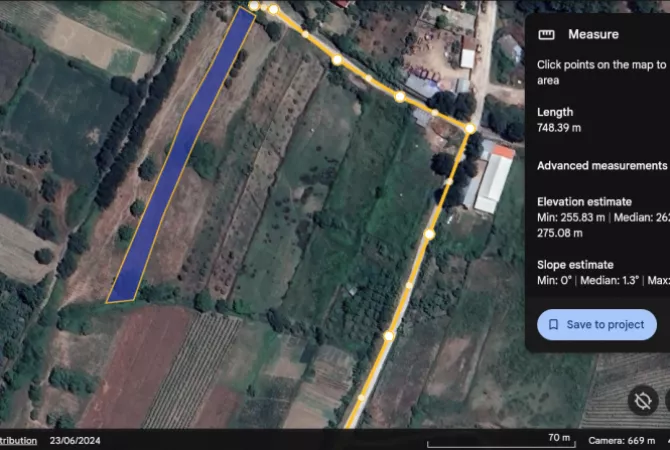The image size is (670, 450).
Task: Click the lowest path vertex near the bottom edge
Action: tap(362, 398)
